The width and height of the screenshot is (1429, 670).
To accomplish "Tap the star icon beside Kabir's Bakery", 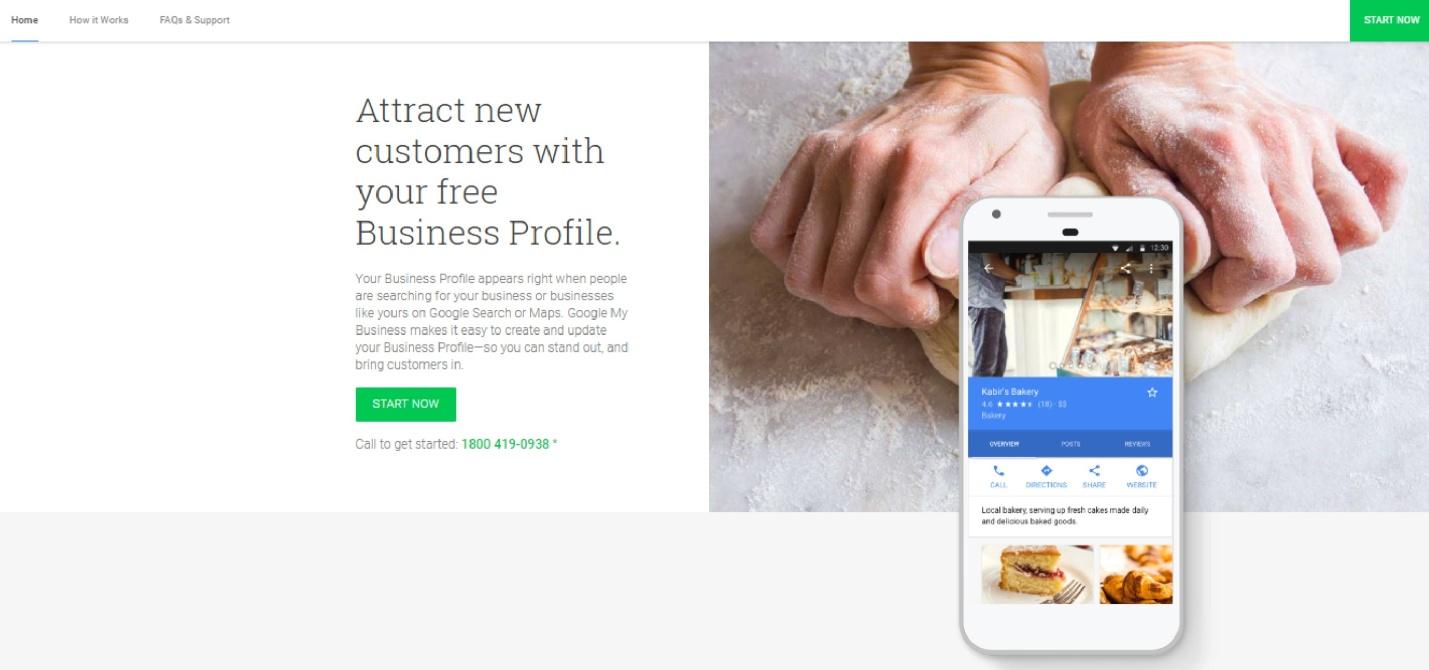I will pyautogui.click(x=1152, y=393).
